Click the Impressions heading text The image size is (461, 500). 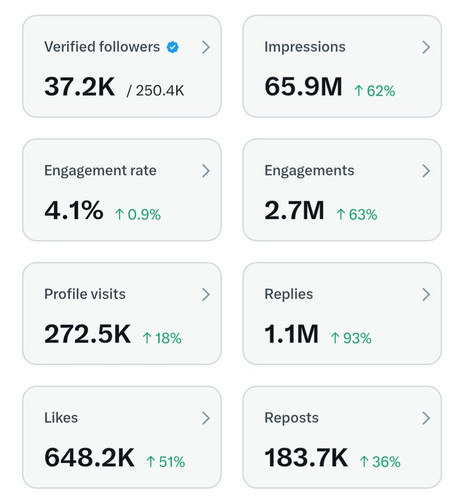(305, 47)
